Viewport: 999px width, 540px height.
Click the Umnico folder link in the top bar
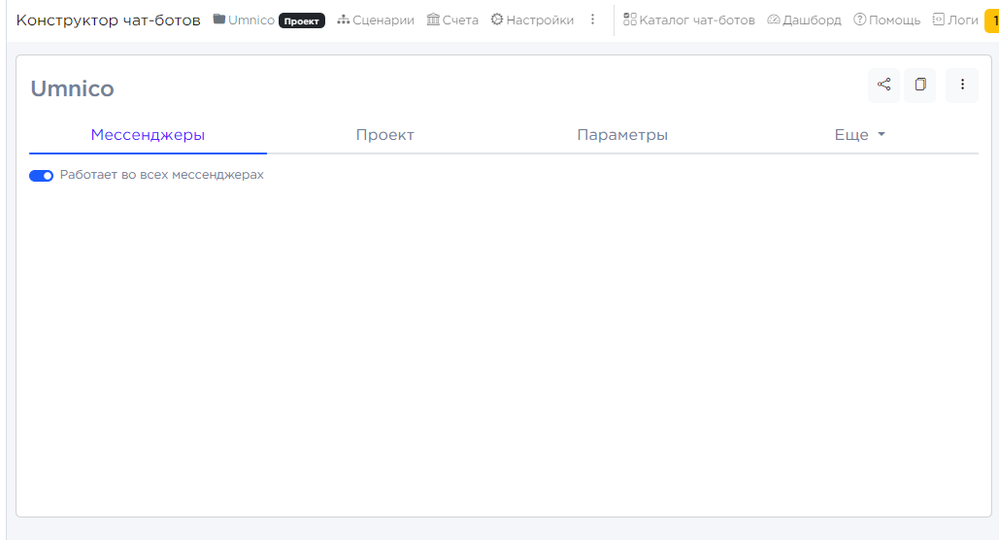click(x=244, y=20)
